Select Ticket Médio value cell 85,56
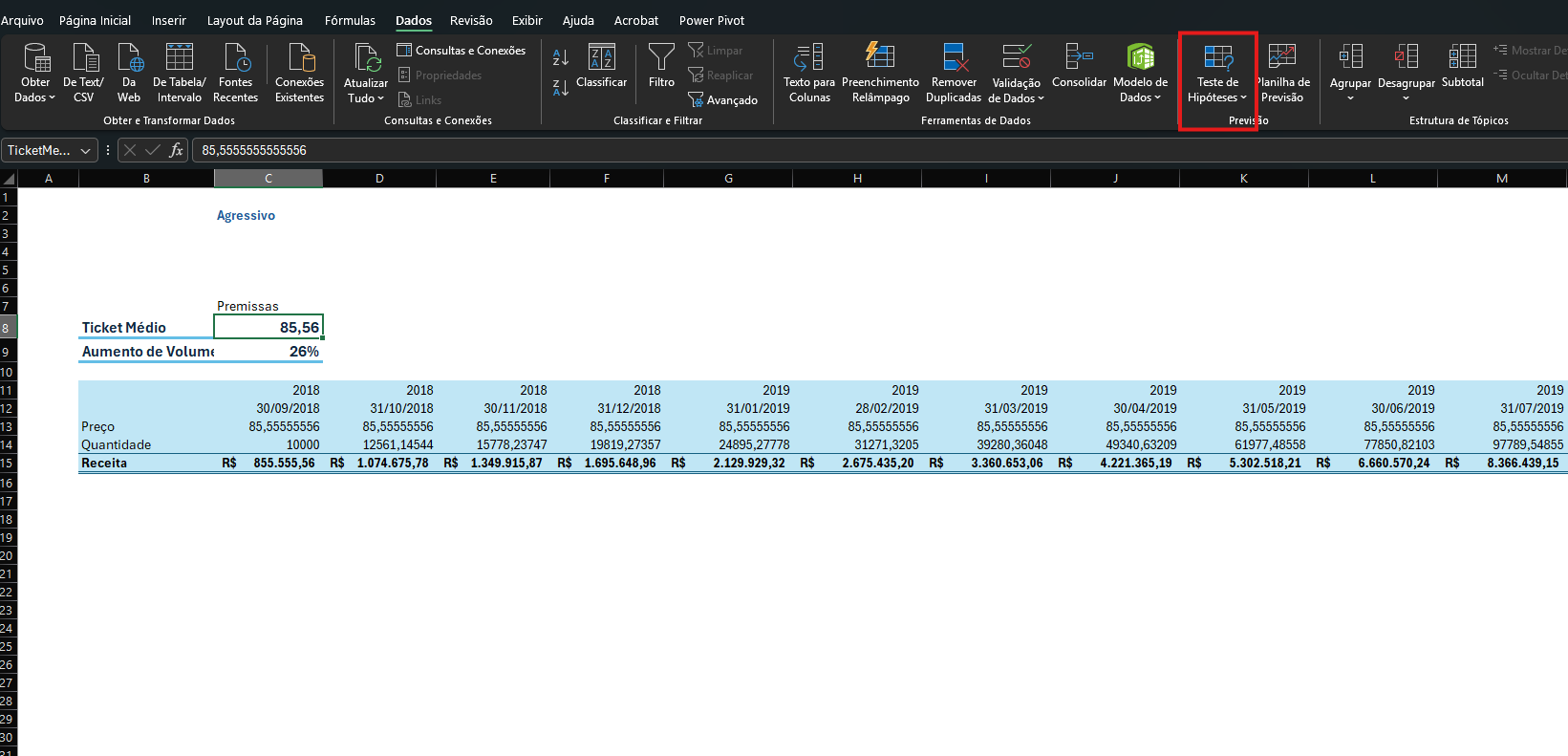 (x=268, y=327)
